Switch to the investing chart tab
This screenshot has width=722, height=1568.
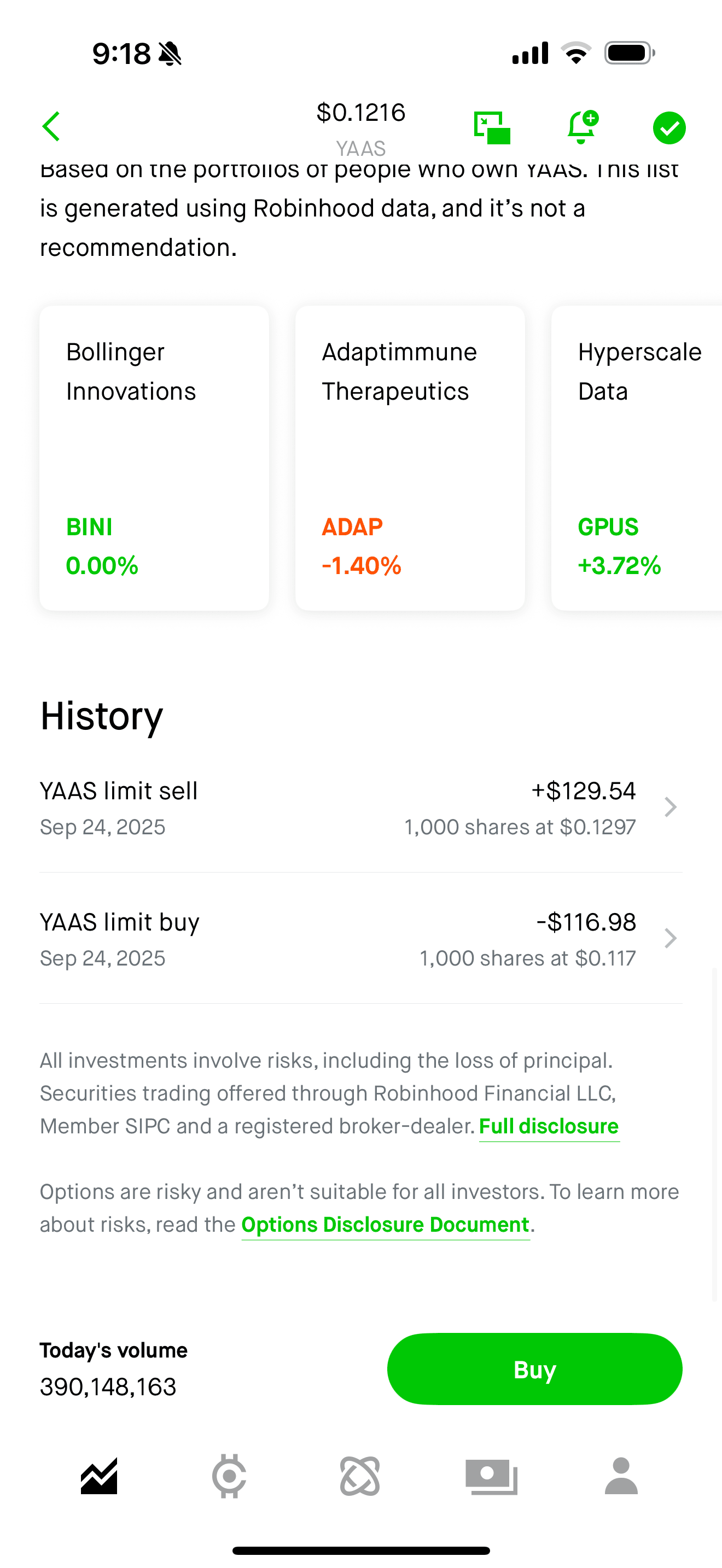[x=99, y=1476]
